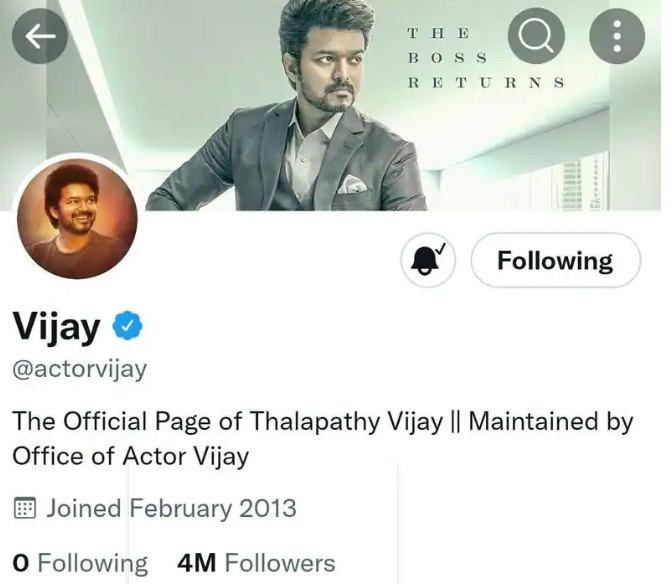Click the blue verified badge
This screenshot has height=584, width=672.
click(127, 326)
